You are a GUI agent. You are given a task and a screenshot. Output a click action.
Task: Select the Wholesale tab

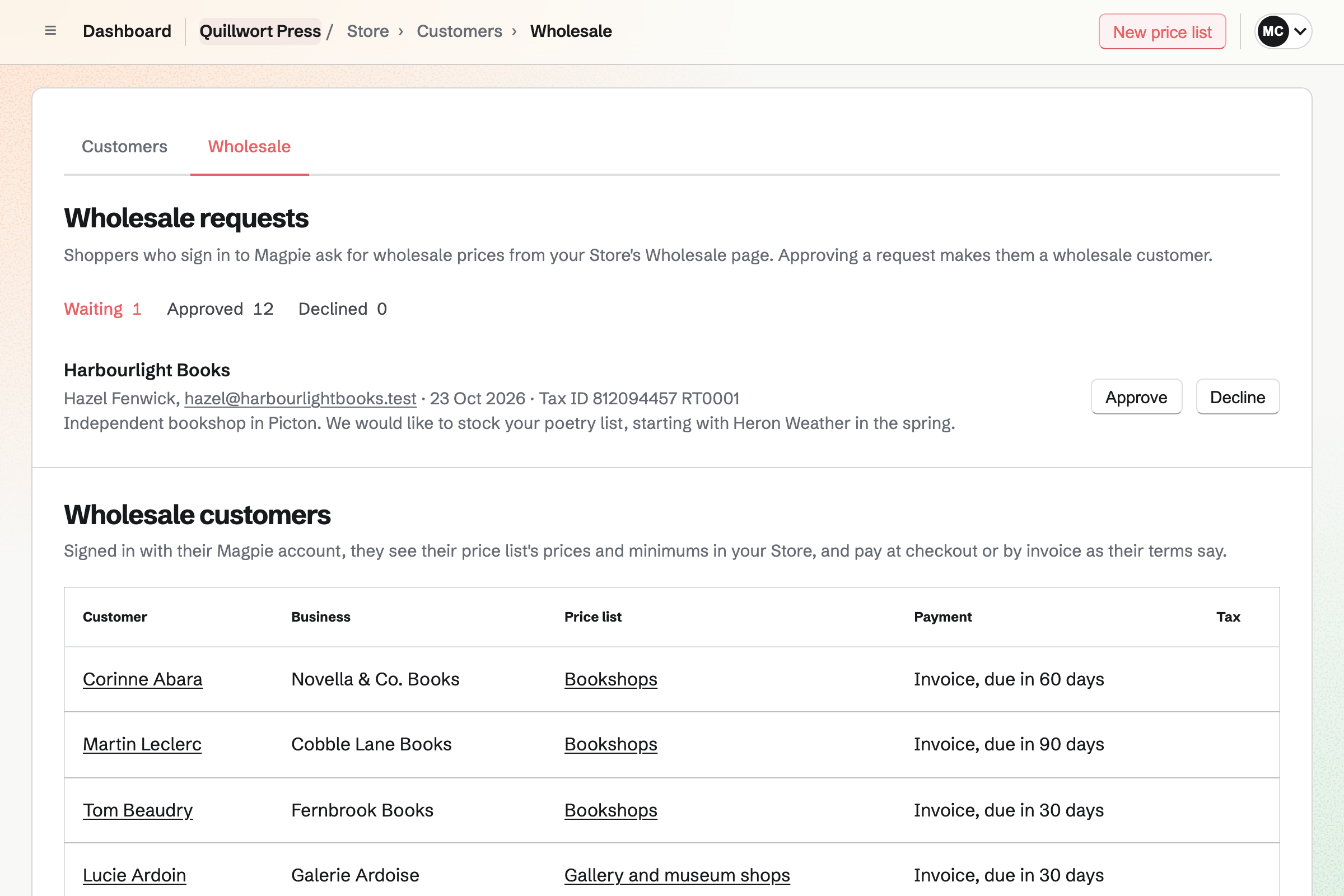(249, 146)
